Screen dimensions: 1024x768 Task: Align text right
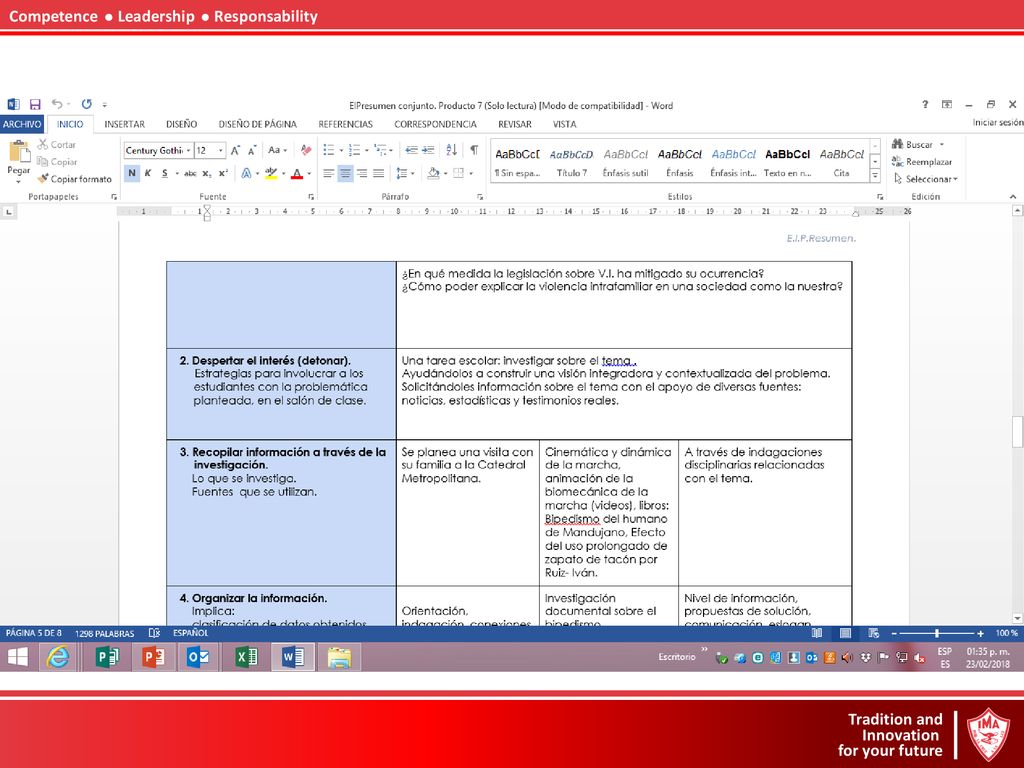pos(362,173)
